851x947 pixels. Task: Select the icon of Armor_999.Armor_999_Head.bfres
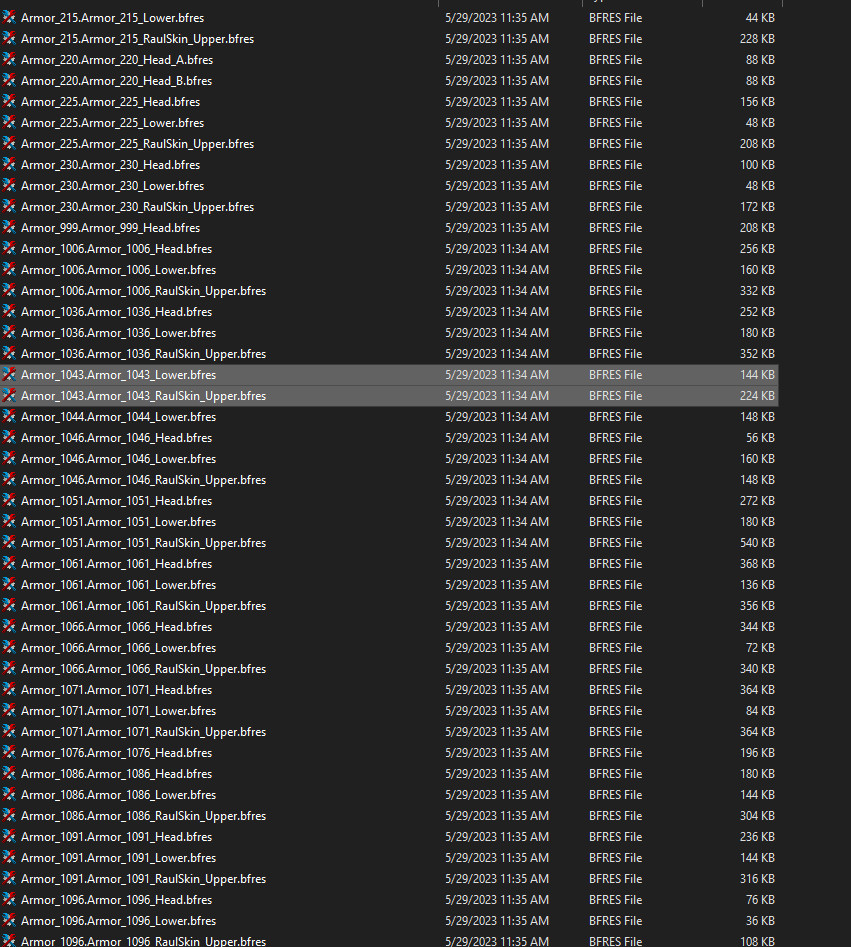[9, 228]
